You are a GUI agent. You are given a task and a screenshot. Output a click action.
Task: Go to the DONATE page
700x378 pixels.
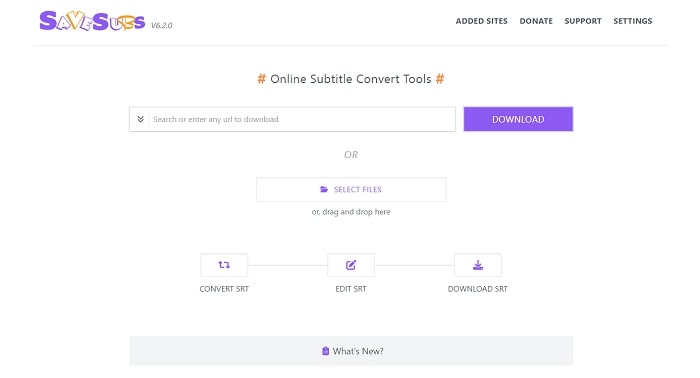(536, 21)
